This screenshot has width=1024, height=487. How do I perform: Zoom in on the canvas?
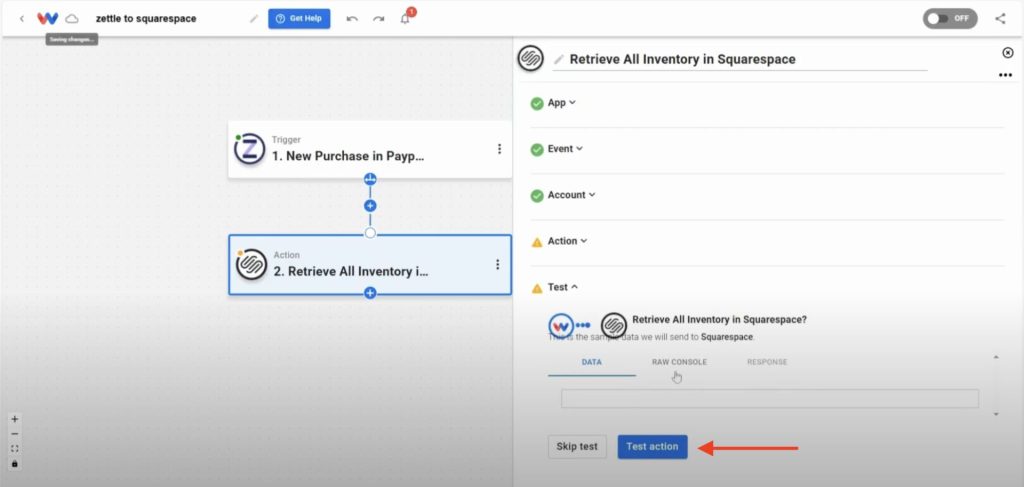(15, 419)
